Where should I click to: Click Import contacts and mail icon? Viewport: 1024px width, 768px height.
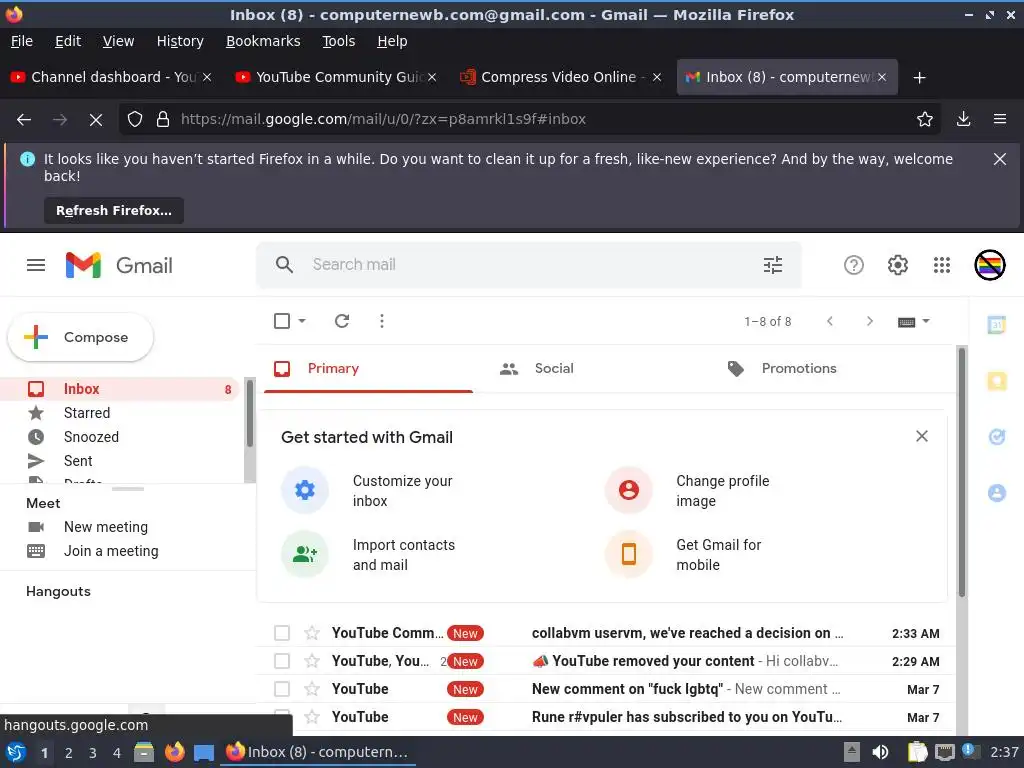click(x=304, y=554)
